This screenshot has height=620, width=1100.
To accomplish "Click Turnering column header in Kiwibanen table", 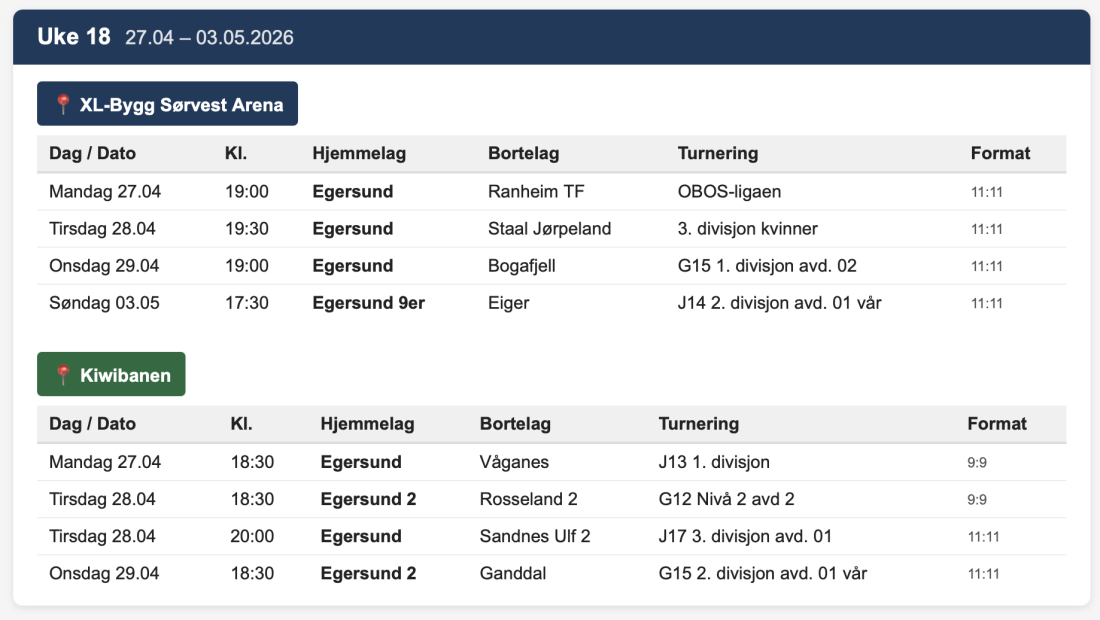I will click(698, 423).
